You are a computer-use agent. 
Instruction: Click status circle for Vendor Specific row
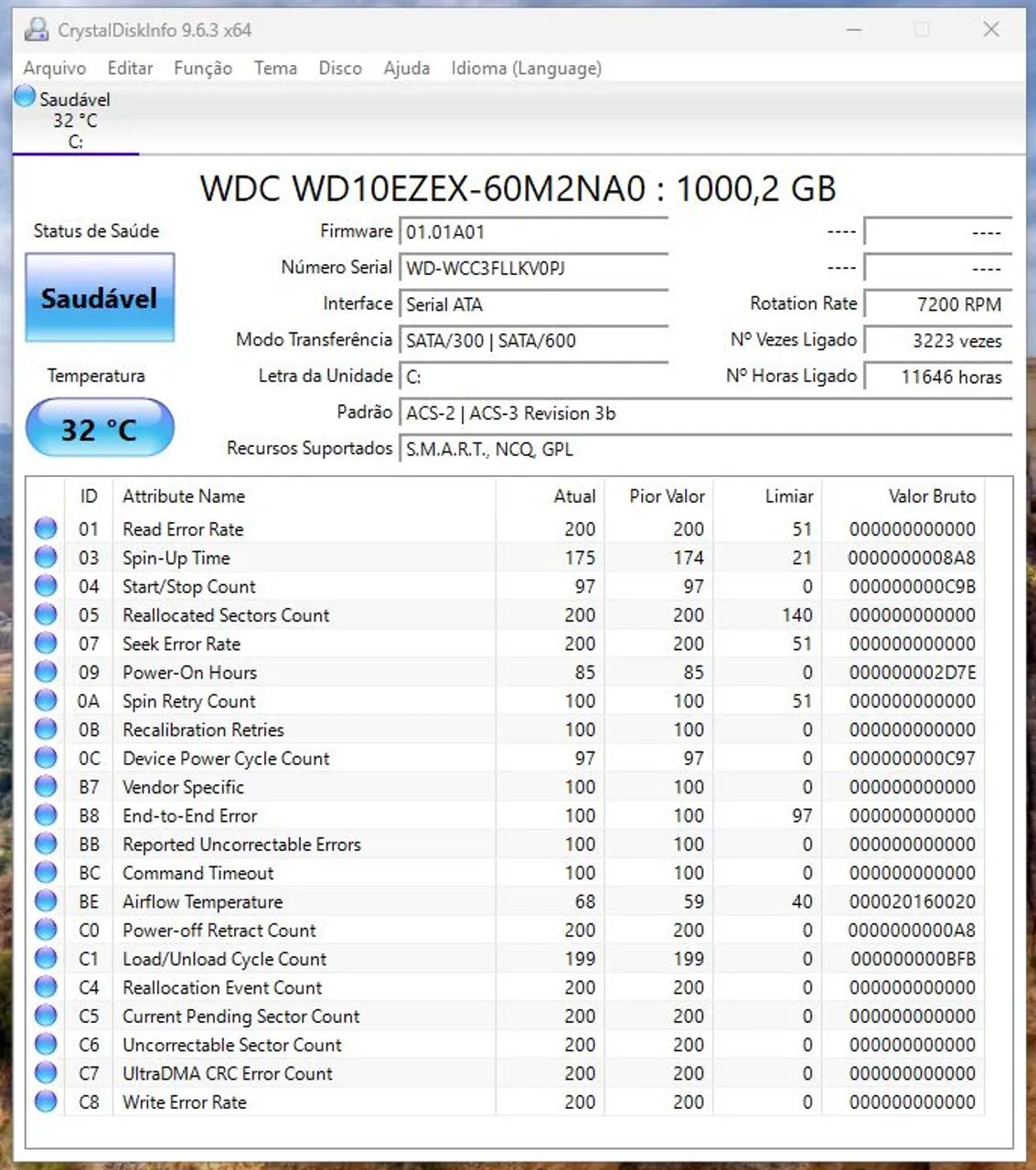coord(46,786)
